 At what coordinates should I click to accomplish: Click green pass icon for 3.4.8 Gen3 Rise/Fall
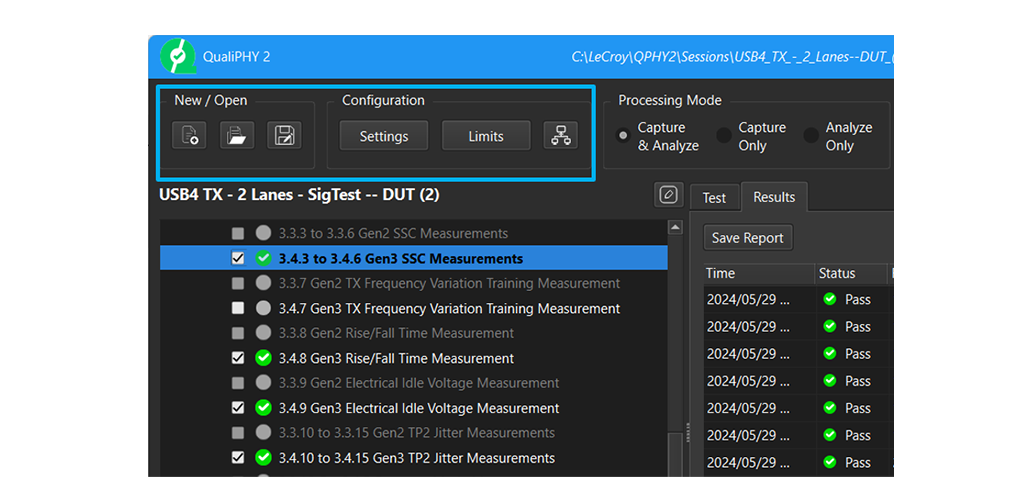pos(264,358)
